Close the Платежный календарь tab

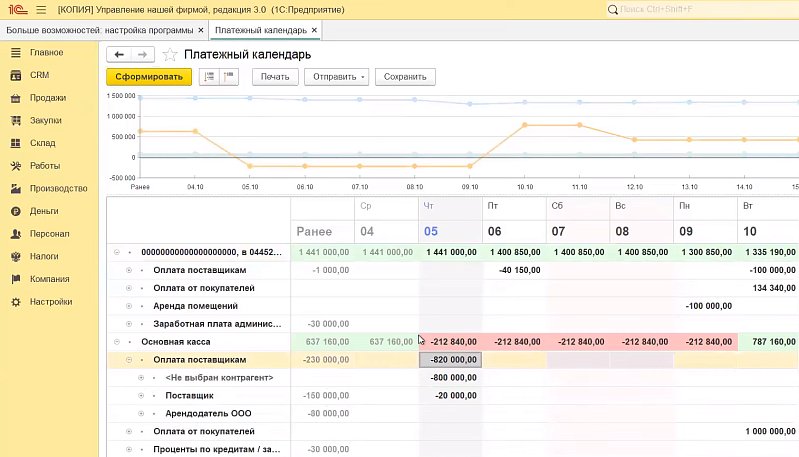coord(314,30)
